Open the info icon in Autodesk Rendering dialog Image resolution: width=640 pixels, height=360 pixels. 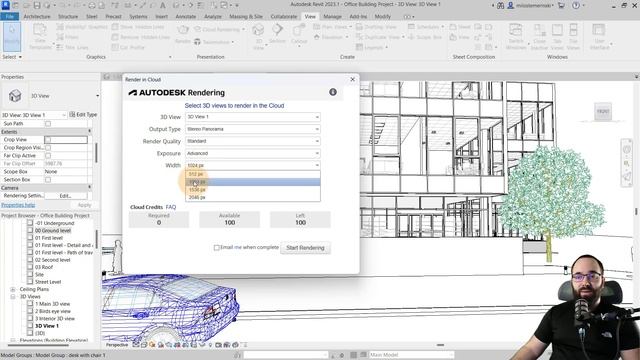point(333,92)
